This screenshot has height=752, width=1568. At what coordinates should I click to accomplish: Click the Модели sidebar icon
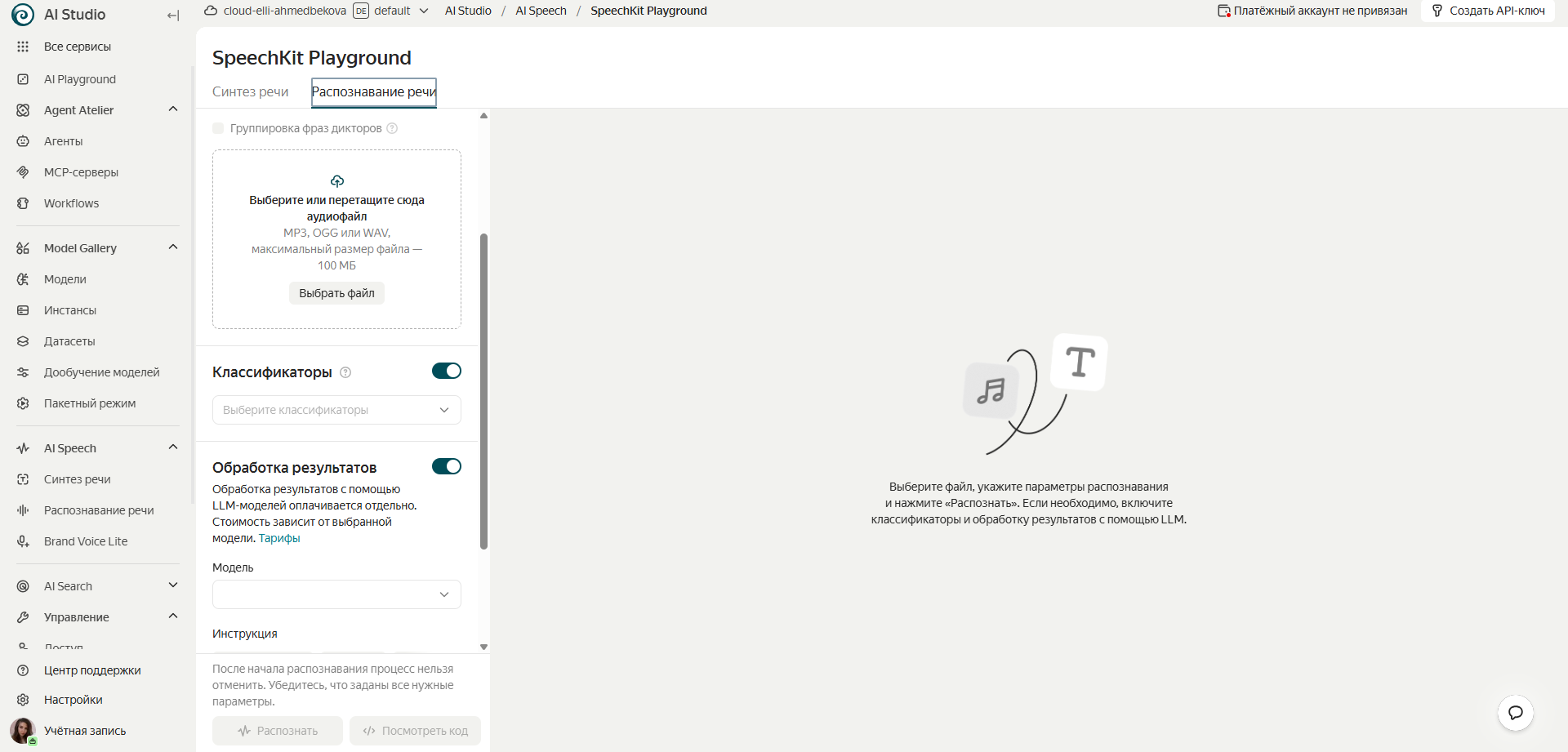[x=23, y=279]
